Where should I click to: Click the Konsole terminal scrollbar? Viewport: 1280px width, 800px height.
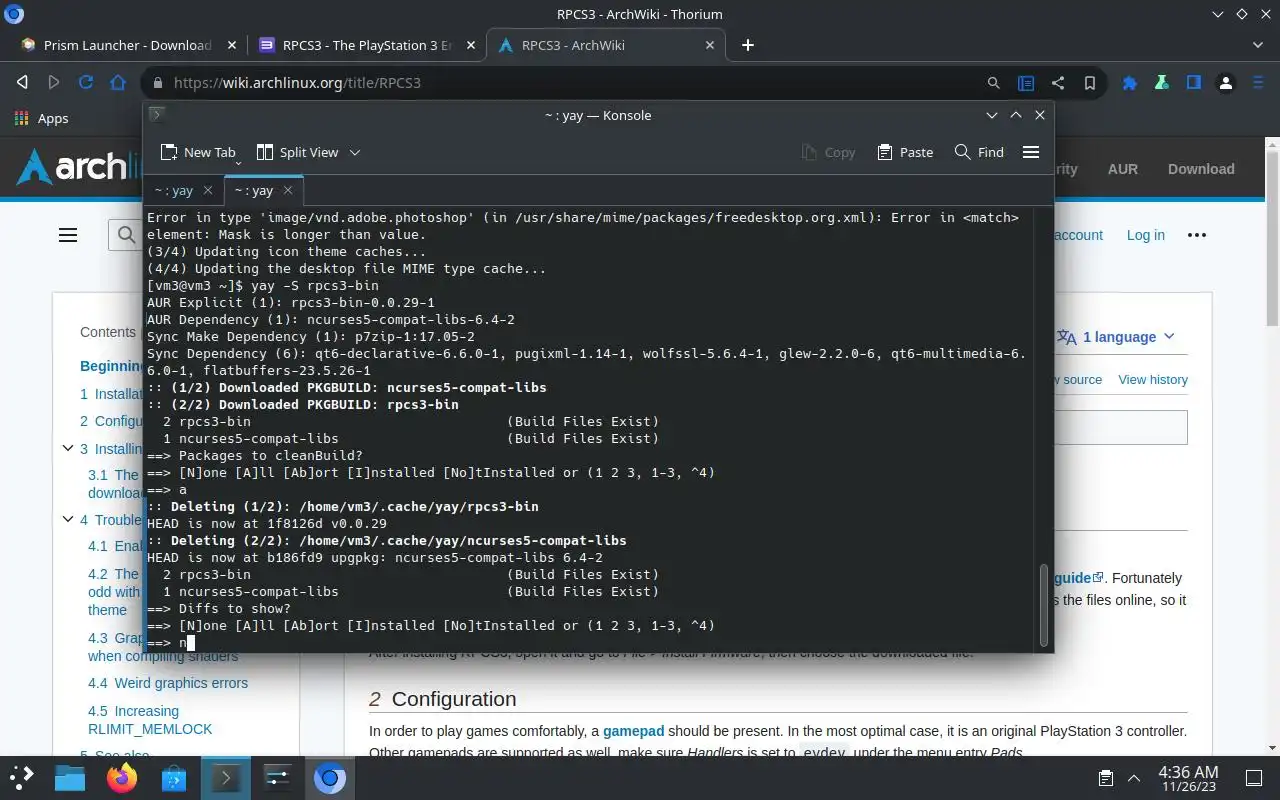[x=1045, y=605]
